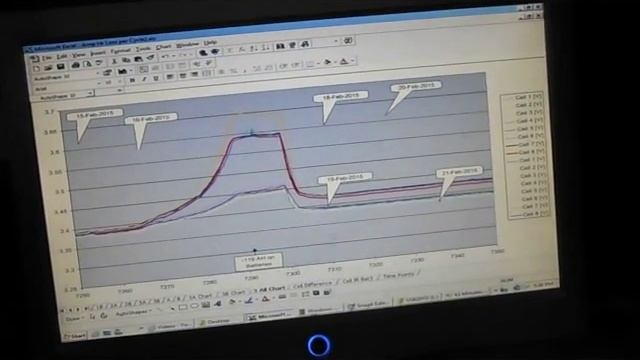Image resolution: width=640 pixels, height=360 pixels.
Task: Click the Sort Descending icon
Action: click(266, 47)
